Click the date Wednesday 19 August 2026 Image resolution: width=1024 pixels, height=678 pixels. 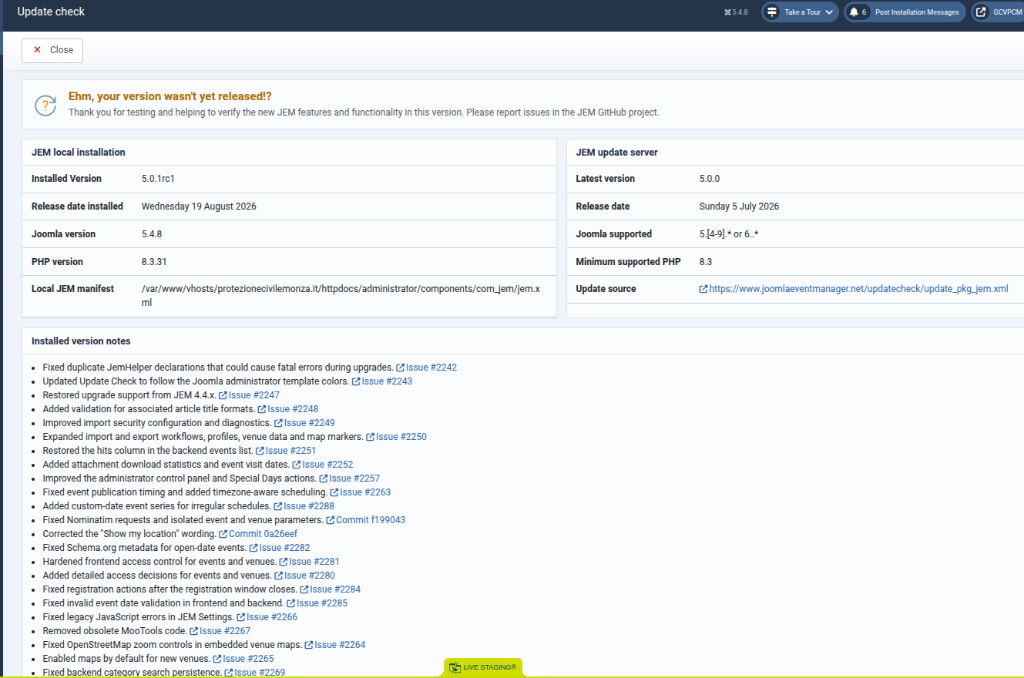tap(199, 206)
